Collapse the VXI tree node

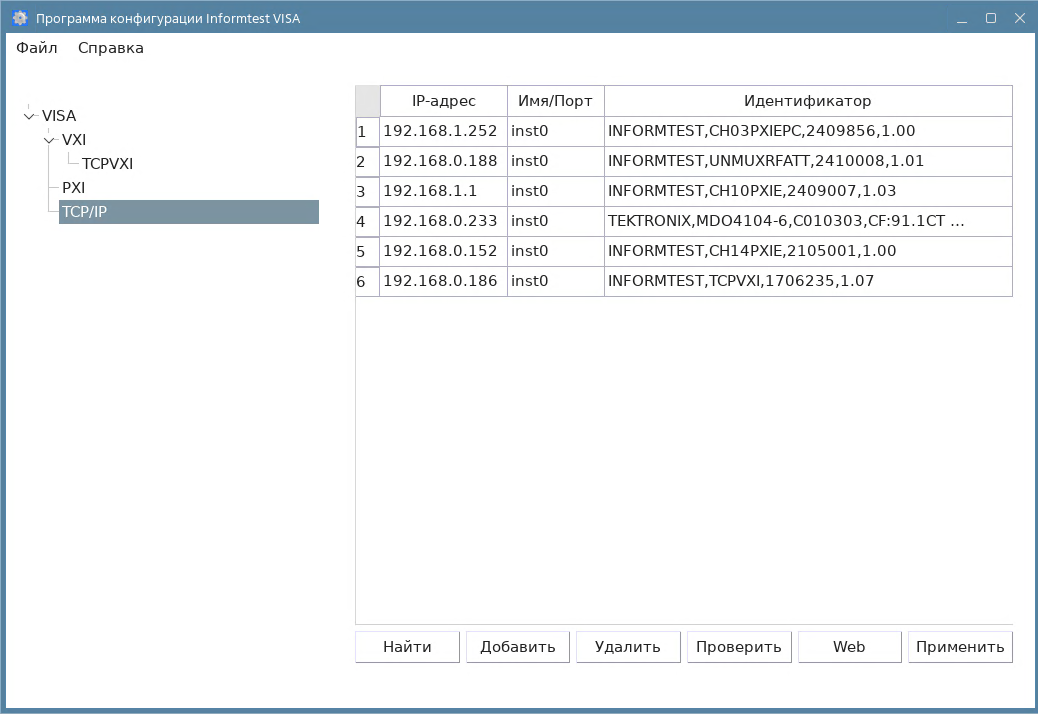coord(50,140)
